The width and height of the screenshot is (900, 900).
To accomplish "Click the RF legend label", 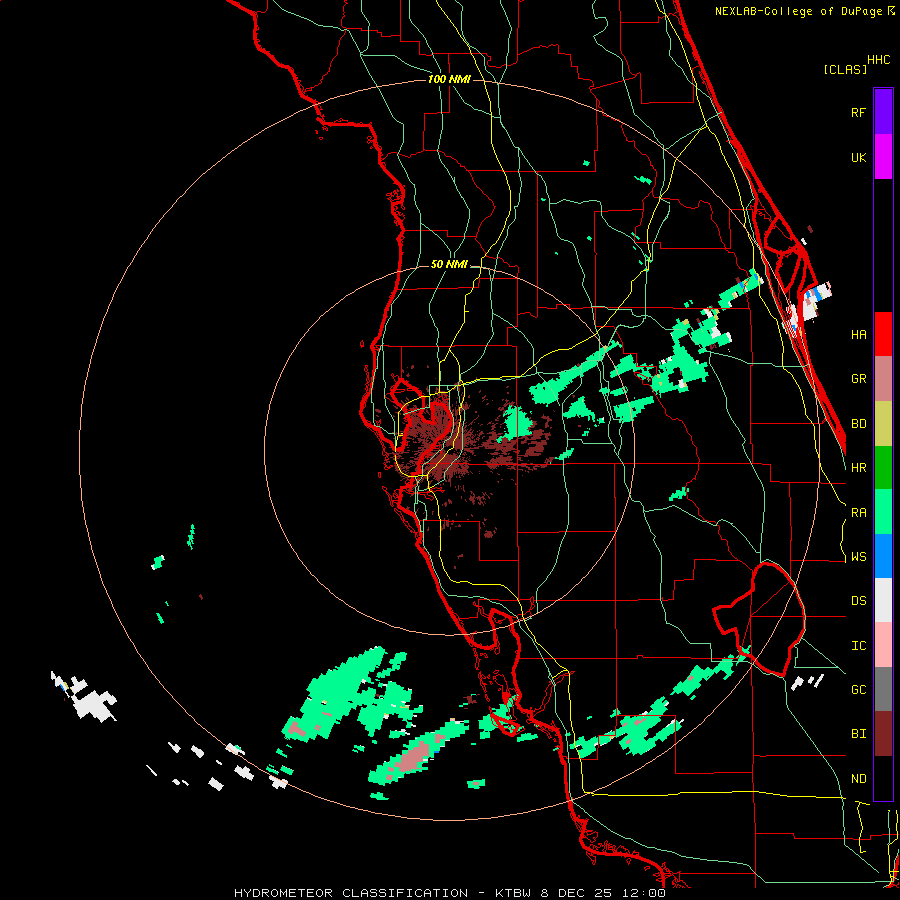I will 858,112.
